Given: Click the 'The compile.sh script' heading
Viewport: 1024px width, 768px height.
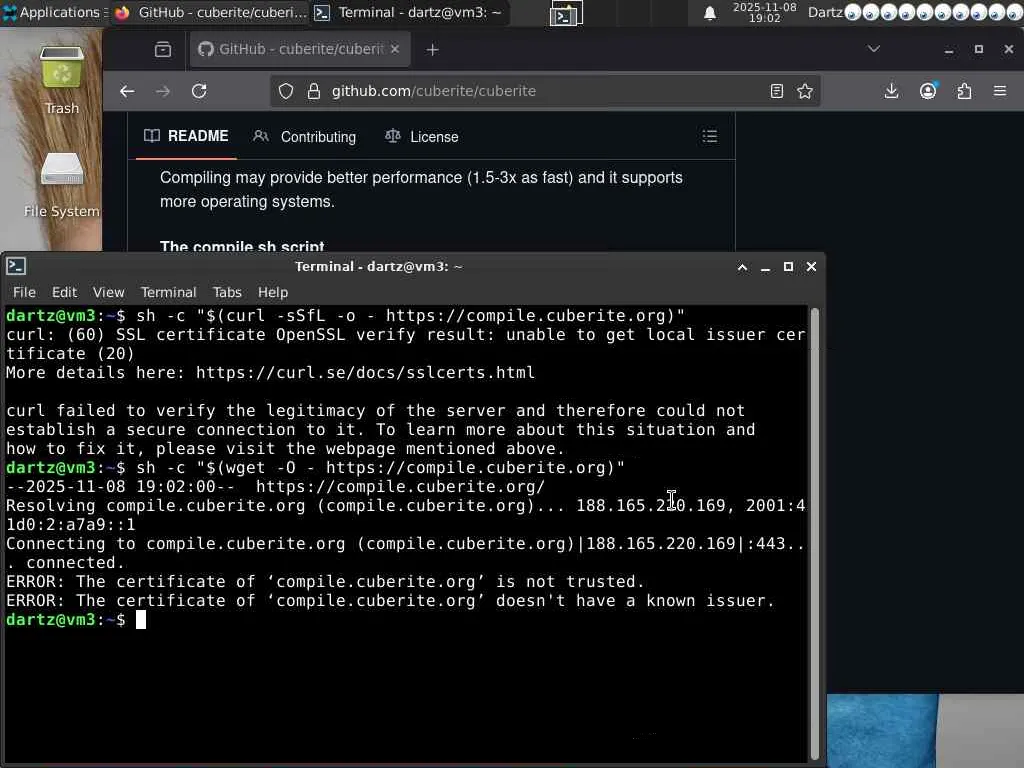Looking at the screenshot, I should pos(242,246).
